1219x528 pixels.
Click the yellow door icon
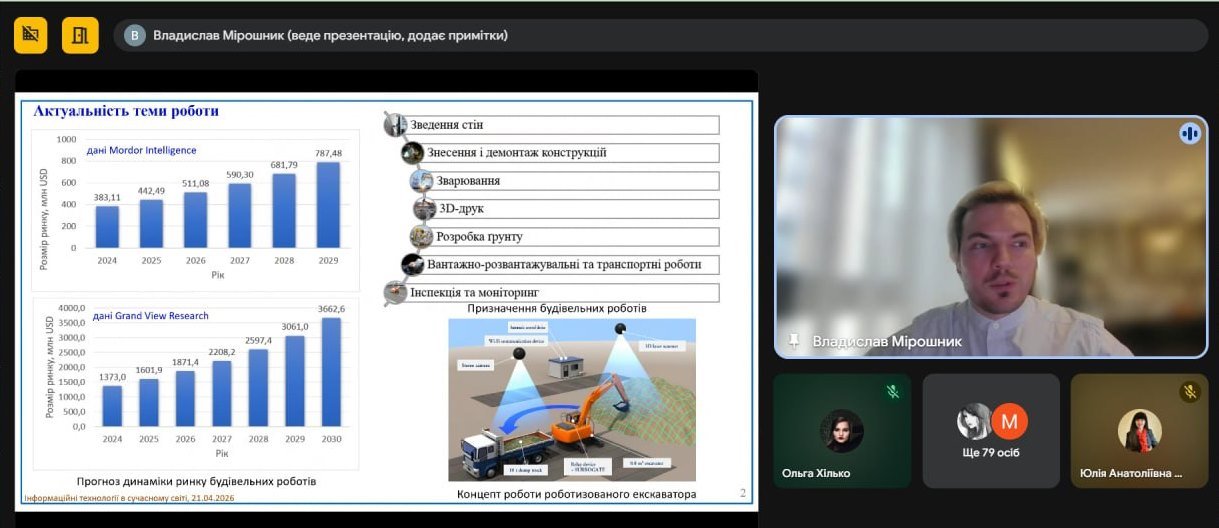(x=80, y=35)
